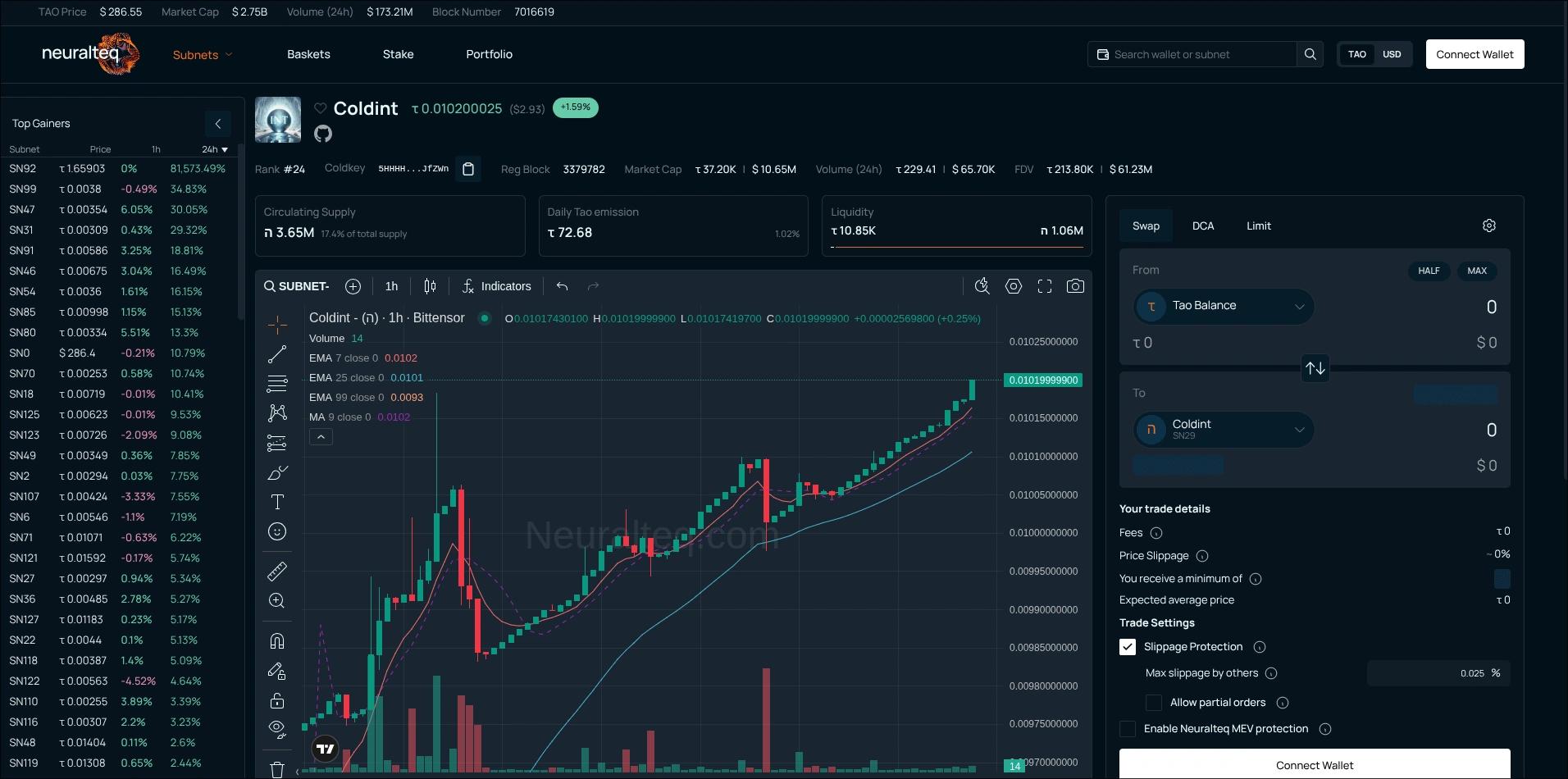Enter fullscreen chart mode
The height and width of the screenshot is (779, 1568).
point(1045,286)
